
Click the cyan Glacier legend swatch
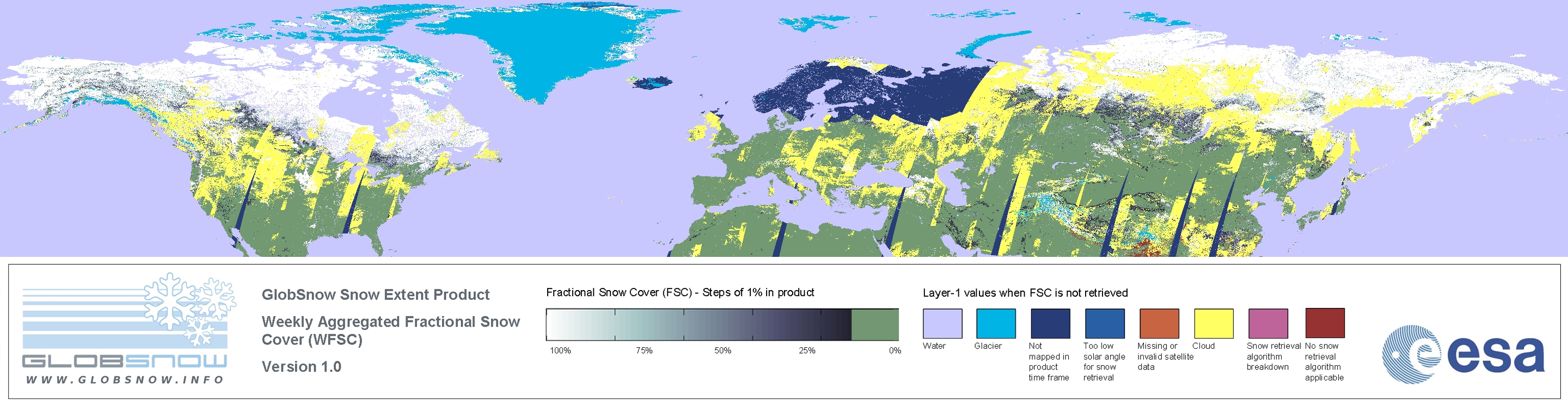click(x=996, y=323)
